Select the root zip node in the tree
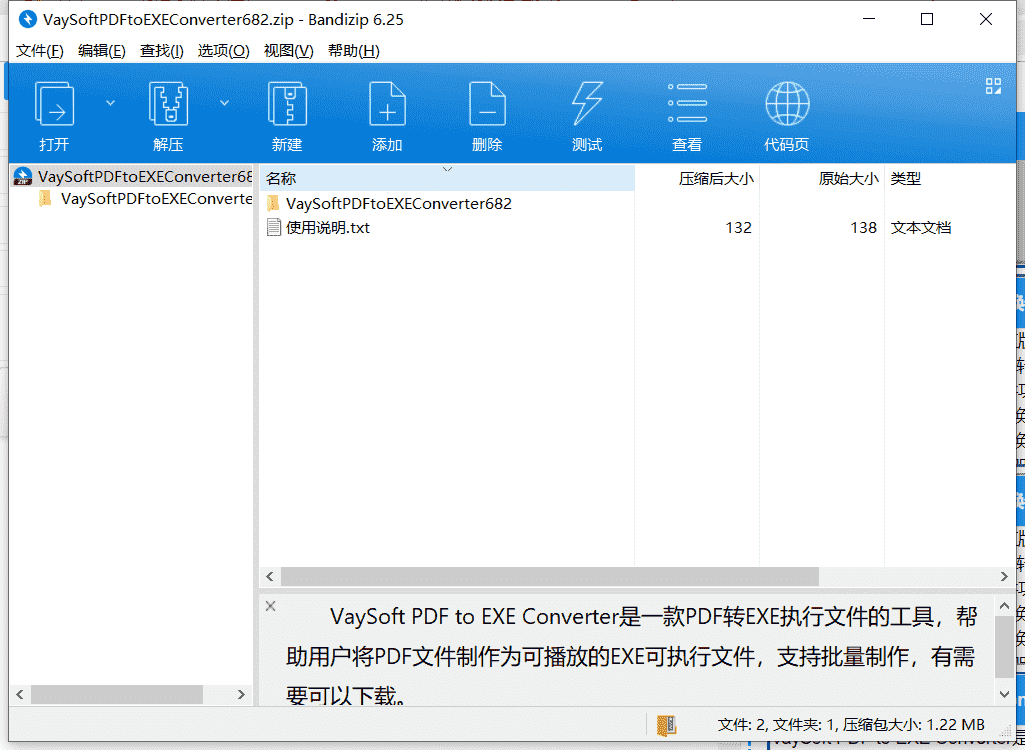The height and width of the screenshot is (750, 1025). (133, 177)
